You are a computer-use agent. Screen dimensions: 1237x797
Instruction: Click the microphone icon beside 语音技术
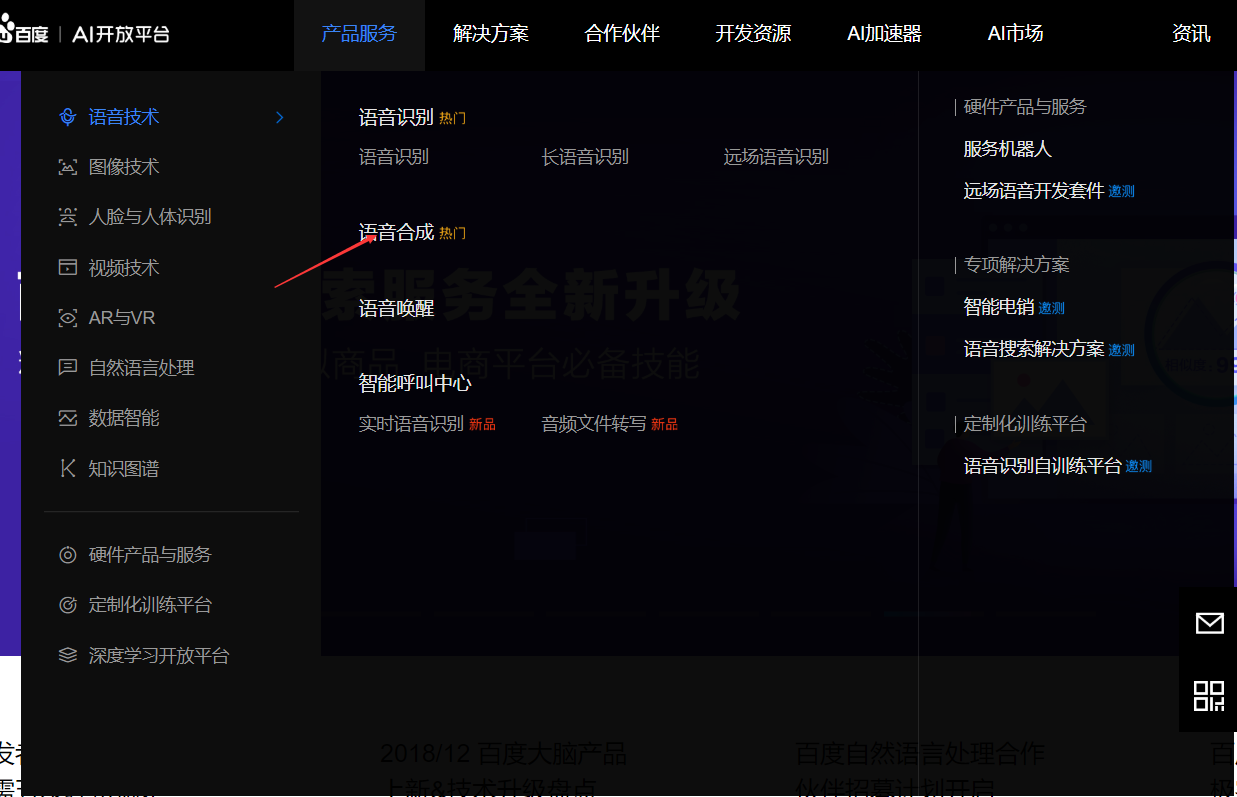[68, 117]
